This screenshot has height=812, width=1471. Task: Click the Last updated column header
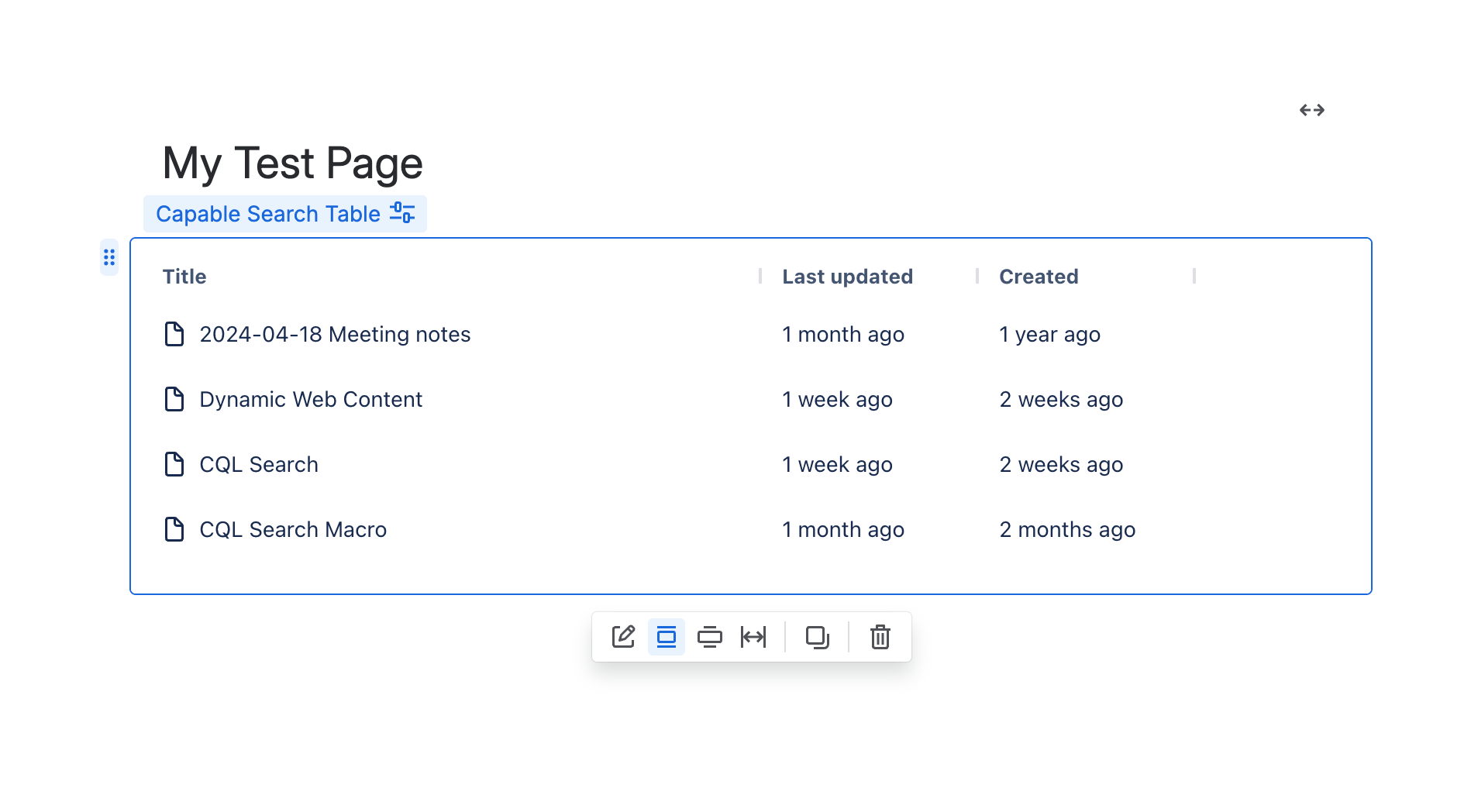[x=847, y=276]
